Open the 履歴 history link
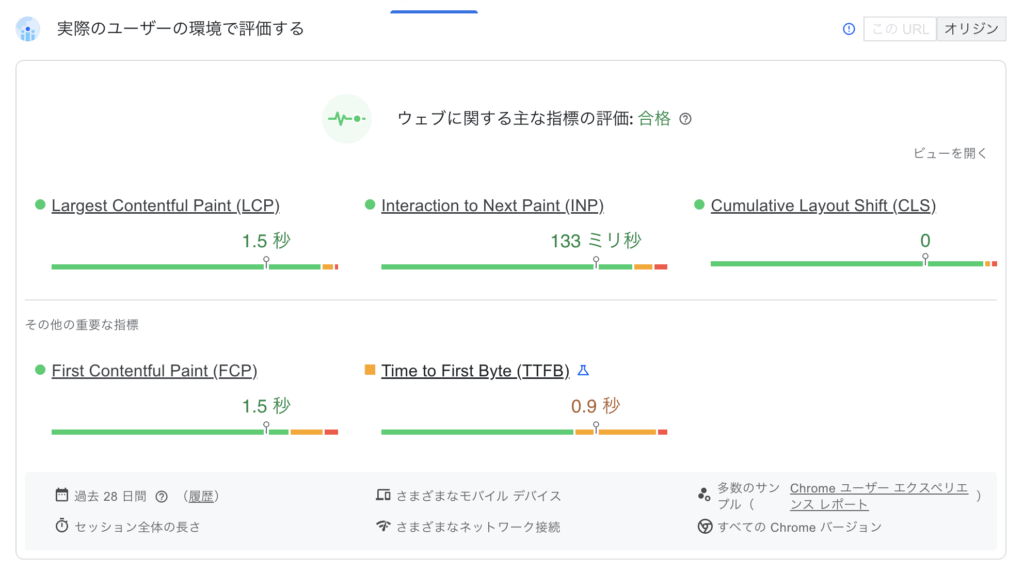1024x572 pixels. pyautogui.click(x=202, y=496)
